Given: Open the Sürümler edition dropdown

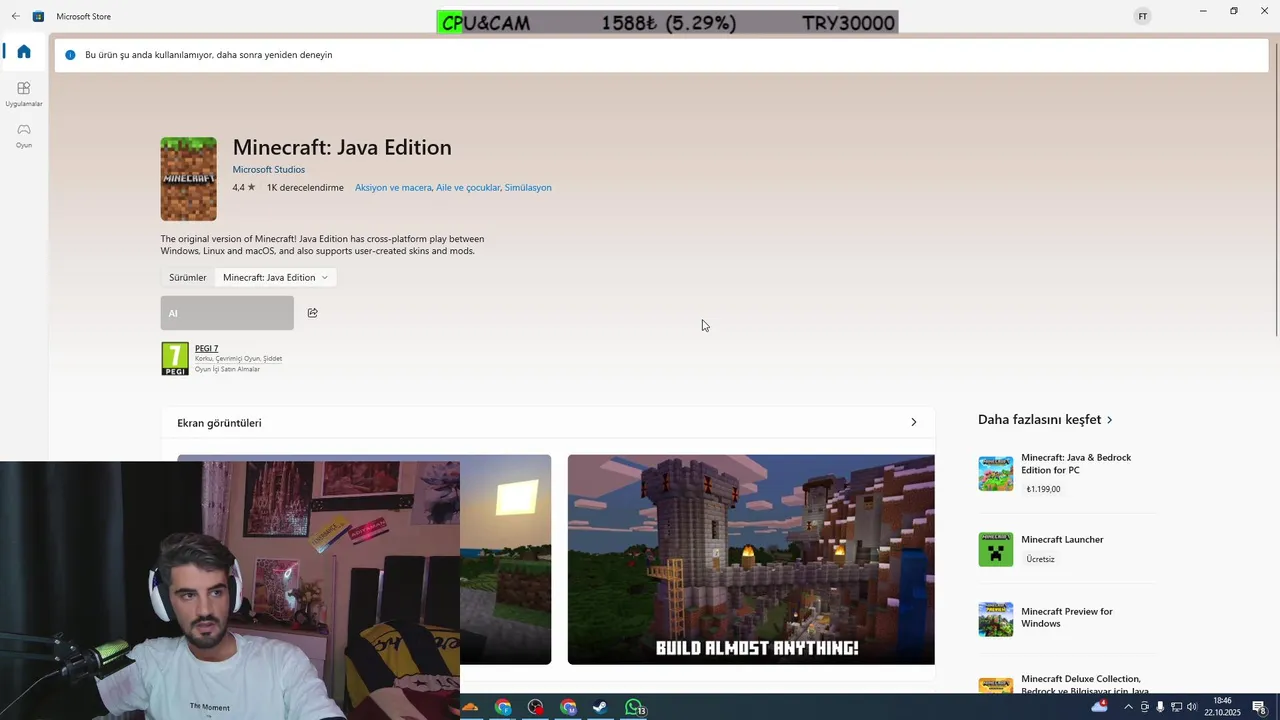Looking at the screenshot, I should click(x=276, y=277).
